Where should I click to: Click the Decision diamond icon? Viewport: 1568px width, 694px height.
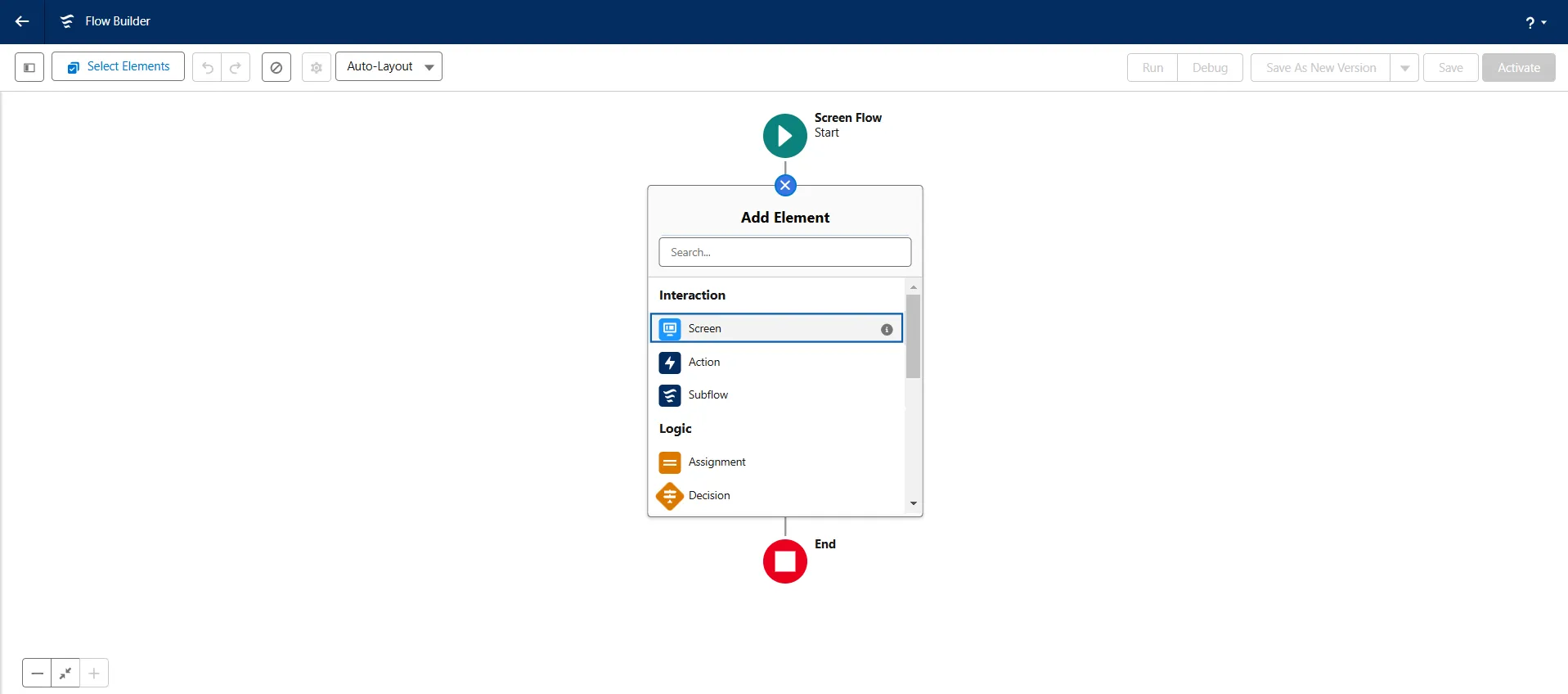pyautogui.click(x=670, y=496)
